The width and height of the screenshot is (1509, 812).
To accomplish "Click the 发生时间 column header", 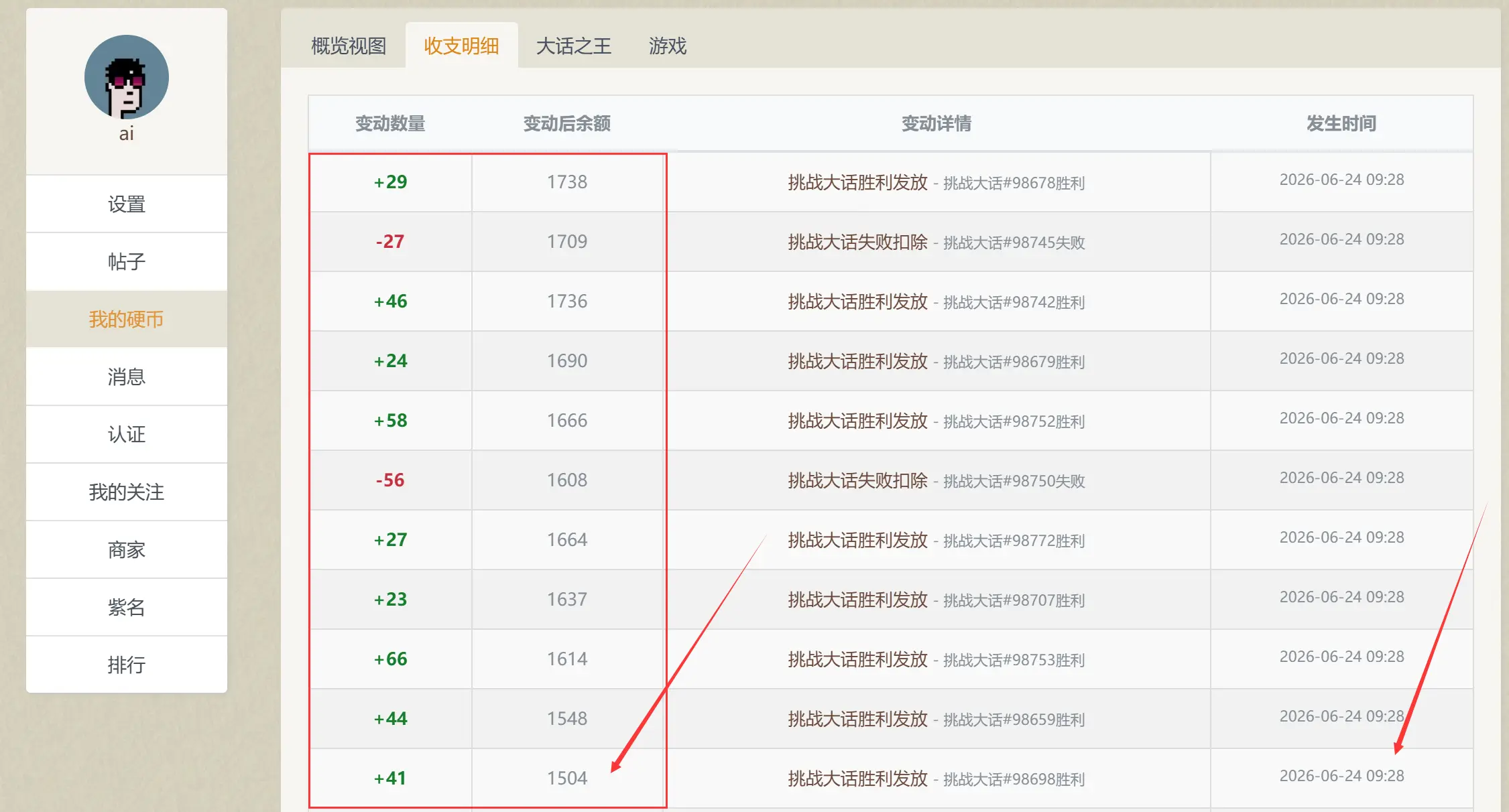I will [x=1341, y=123].
